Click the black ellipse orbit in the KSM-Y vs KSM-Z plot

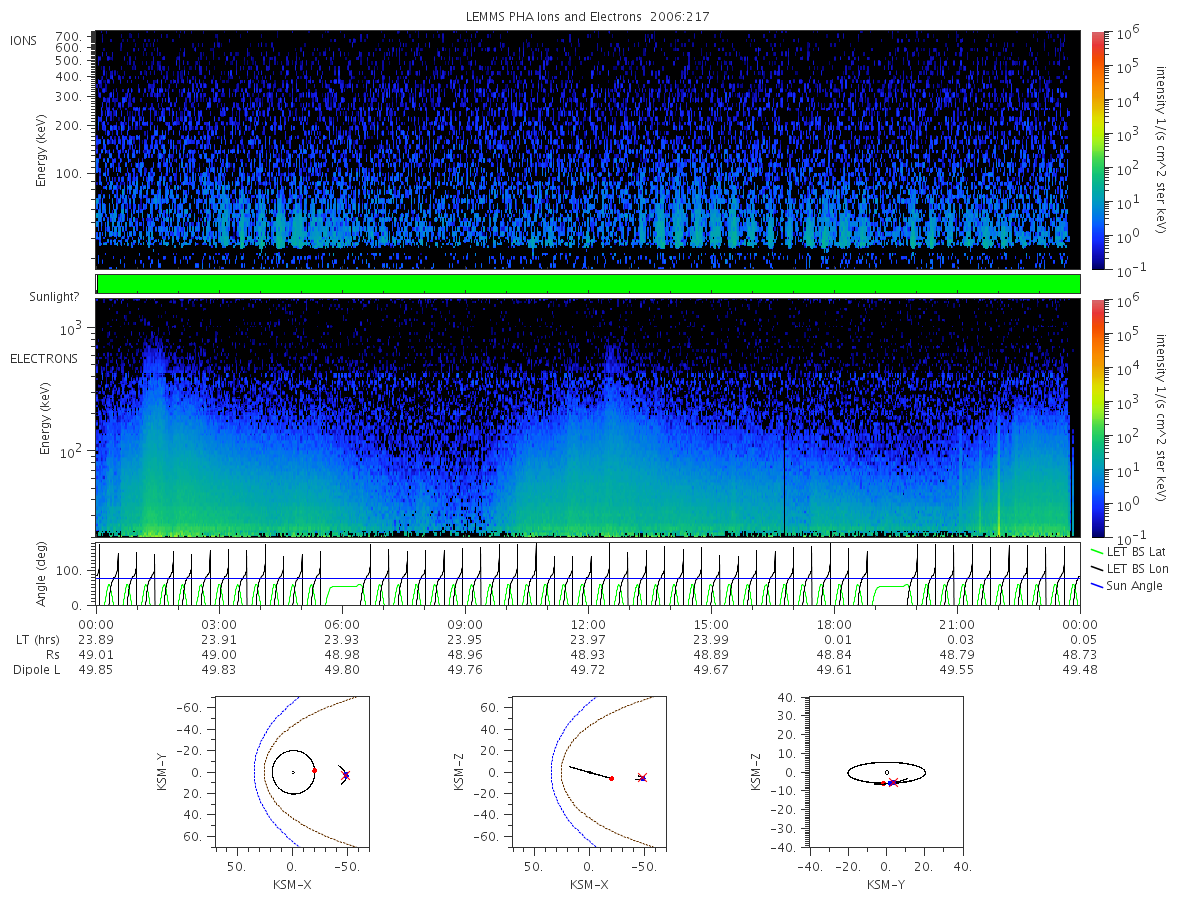(887, 772)
